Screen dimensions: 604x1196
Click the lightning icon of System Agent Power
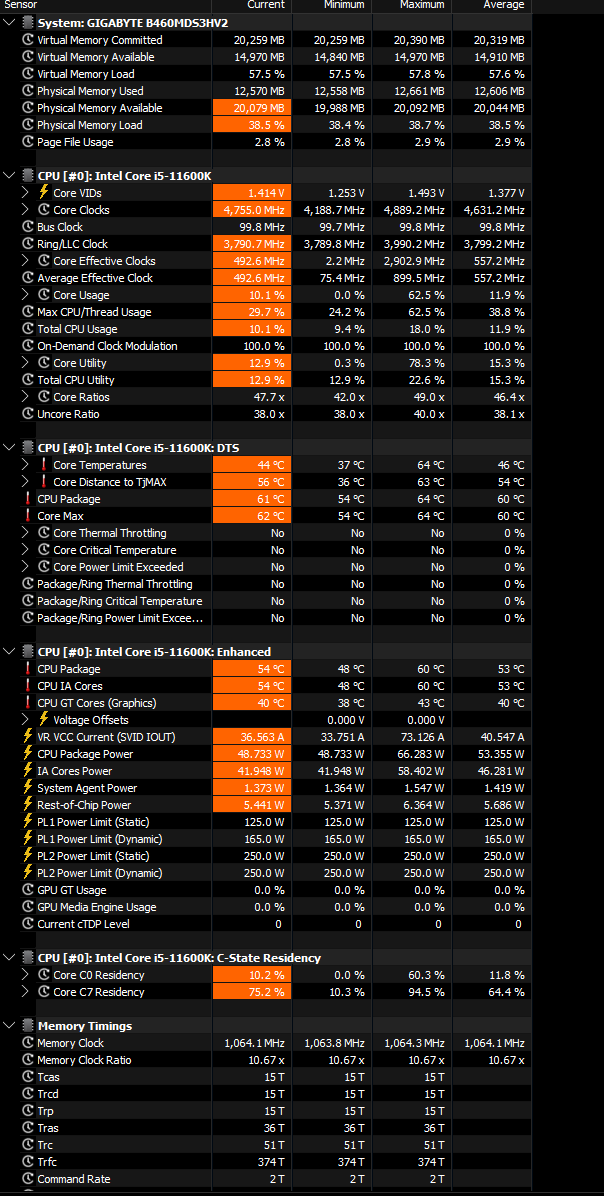[27, 788]
